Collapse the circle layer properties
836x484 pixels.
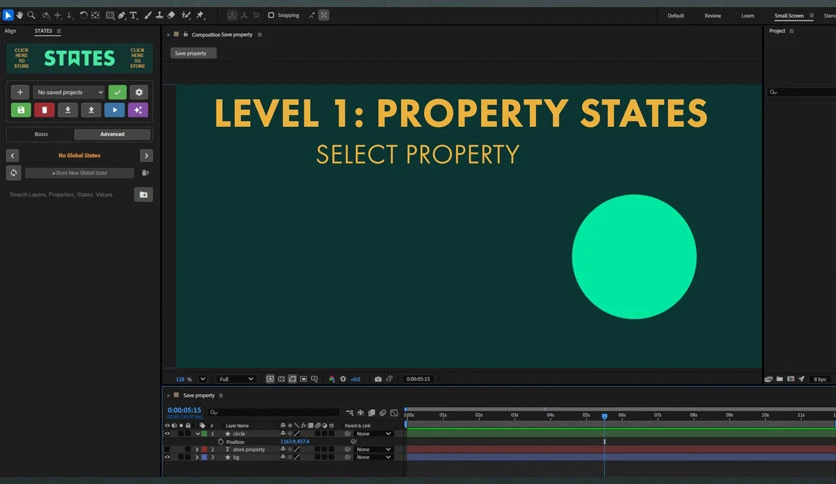click(197, 434)
